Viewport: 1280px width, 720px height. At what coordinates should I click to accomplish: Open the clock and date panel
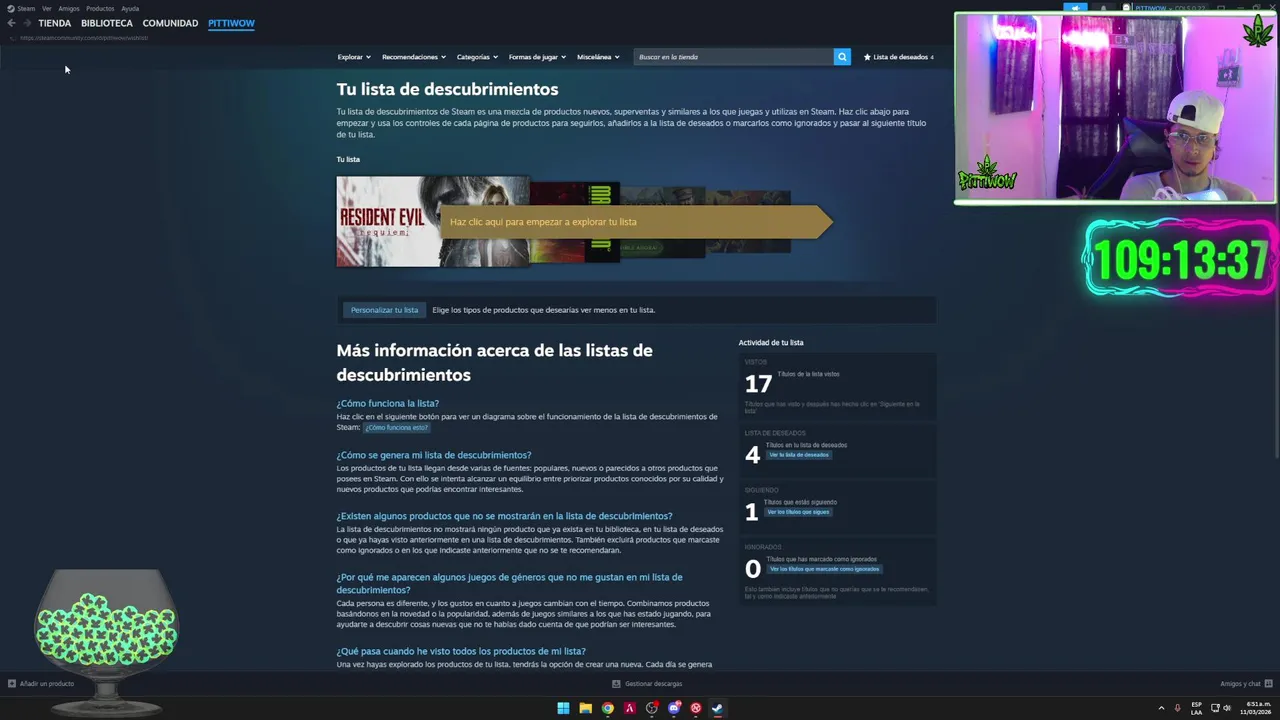(1255, 708)
